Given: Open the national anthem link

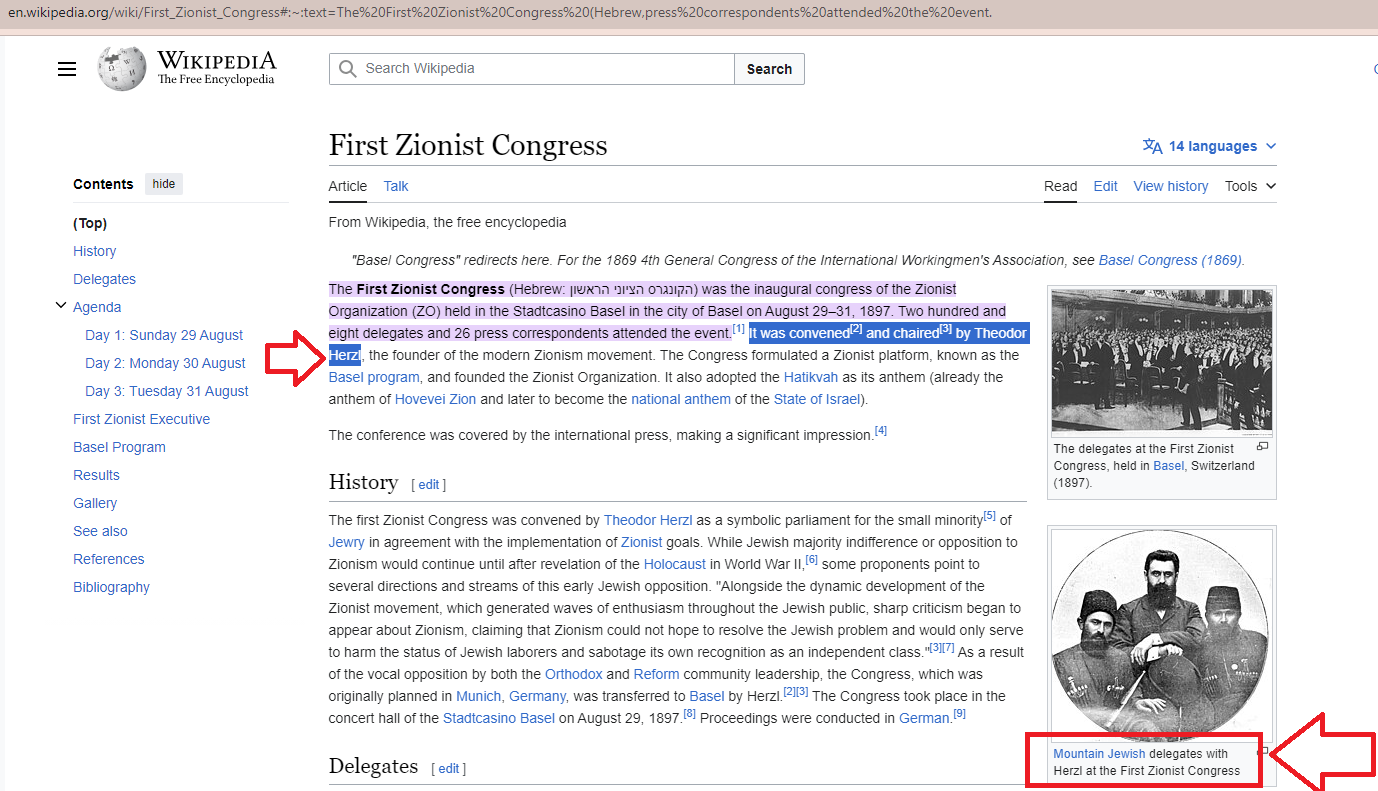Looking at the screenshot, I should [x=681, y=399].
